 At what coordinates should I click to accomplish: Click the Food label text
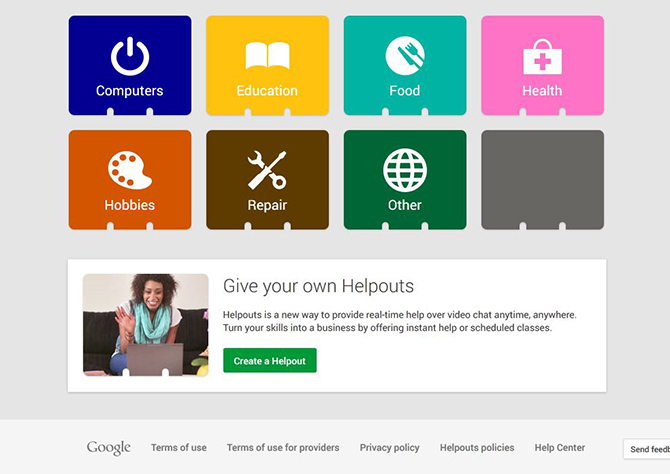405,91
